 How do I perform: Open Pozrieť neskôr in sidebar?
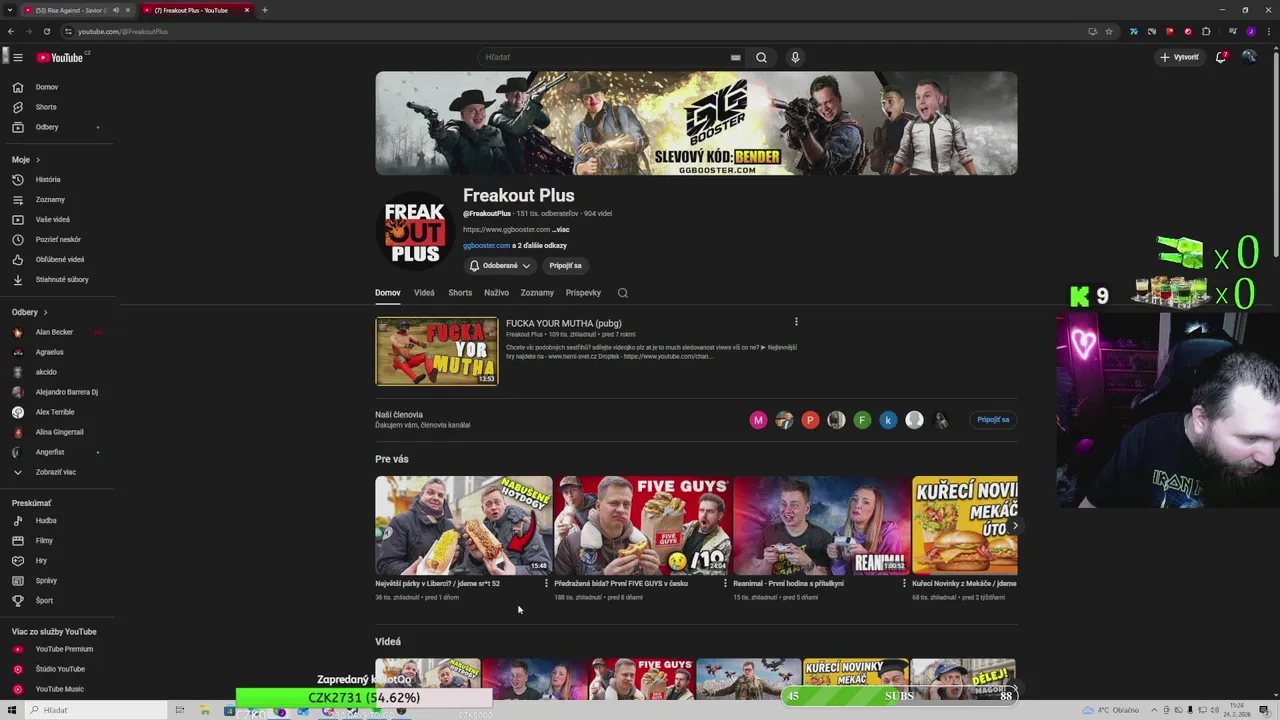56,239
